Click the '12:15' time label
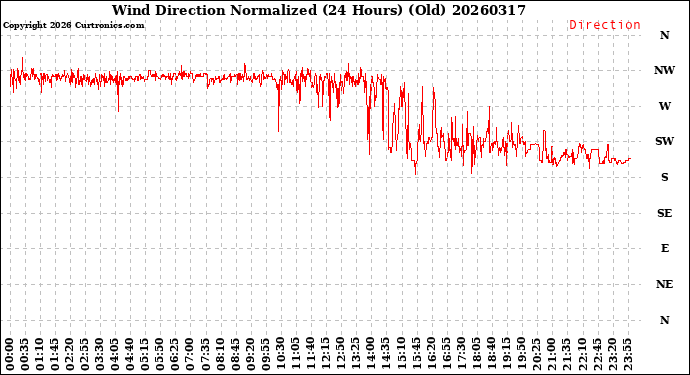 tap(326, 354)
